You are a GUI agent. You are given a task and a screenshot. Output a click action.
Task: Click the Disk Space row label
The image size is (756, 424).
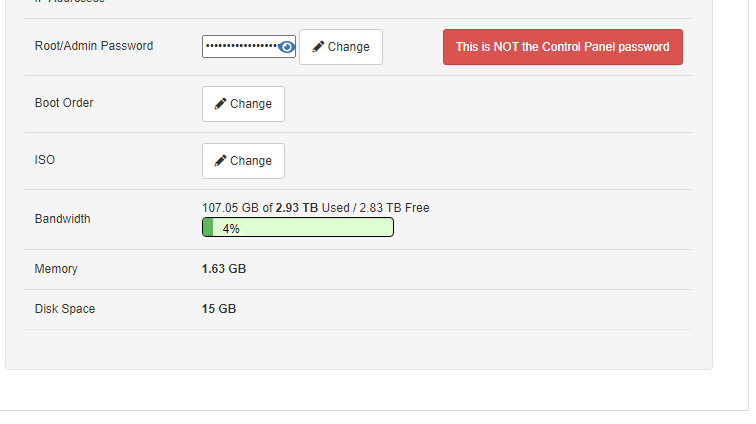pos(65,309)
